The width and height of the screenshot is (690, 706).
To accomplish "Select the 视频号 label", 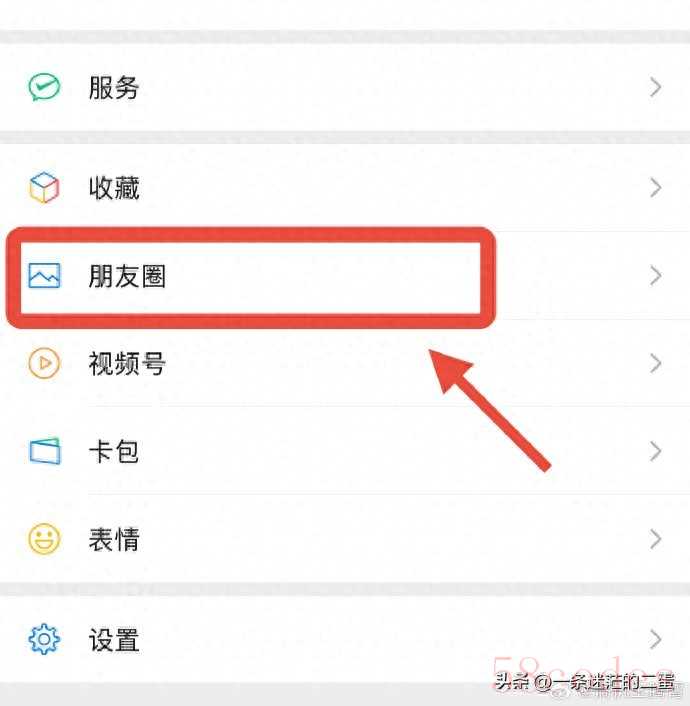I will pyautogui.click(x=127, y=363).
